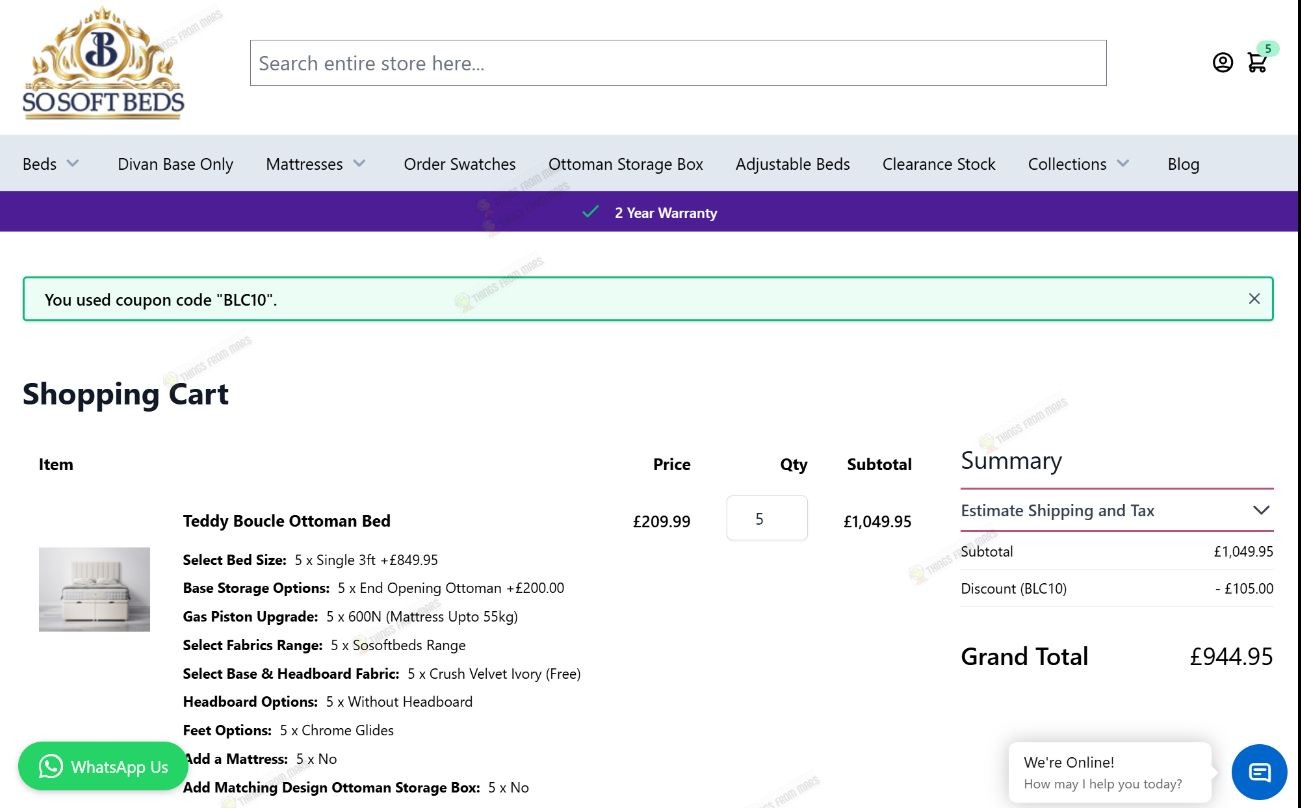The width and height of the screenshot is (1301, 808).
Task: Click the Headboard Options line
Action: click(x=328, y=702)
